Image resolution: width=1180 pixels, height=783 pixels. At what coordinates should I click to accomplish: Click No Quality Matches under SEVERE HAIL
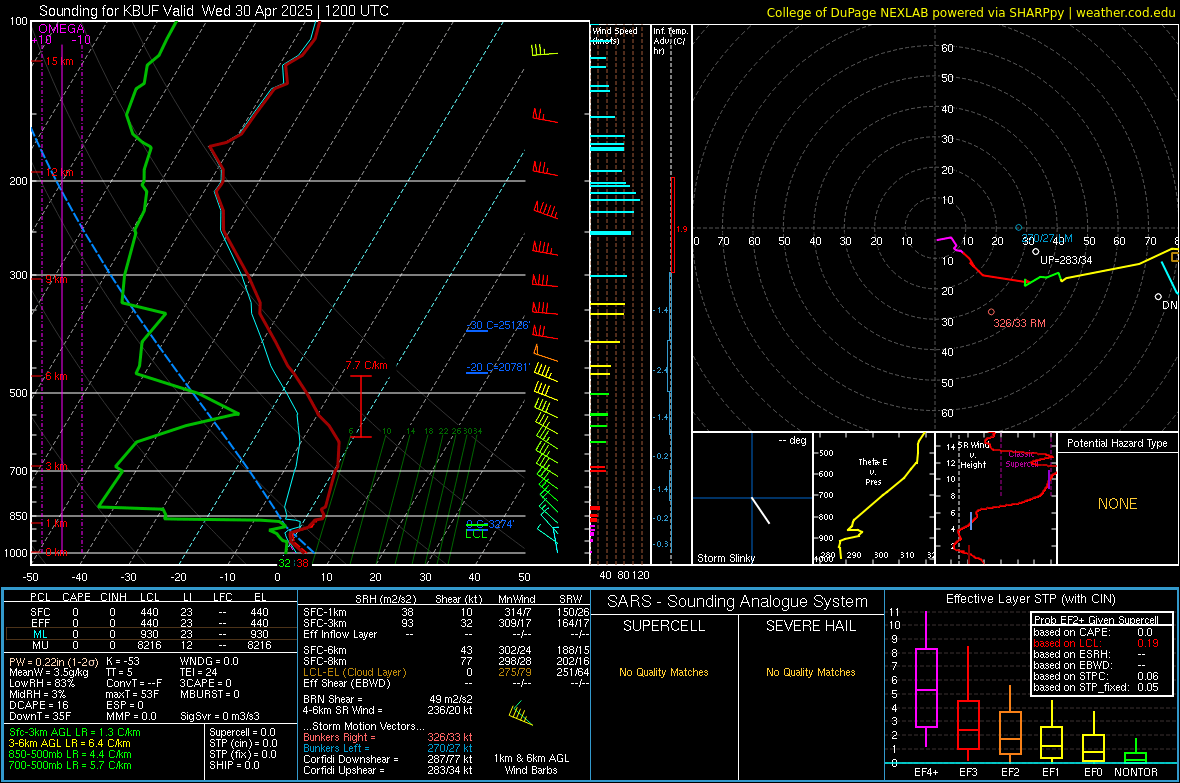pos(810,672)
